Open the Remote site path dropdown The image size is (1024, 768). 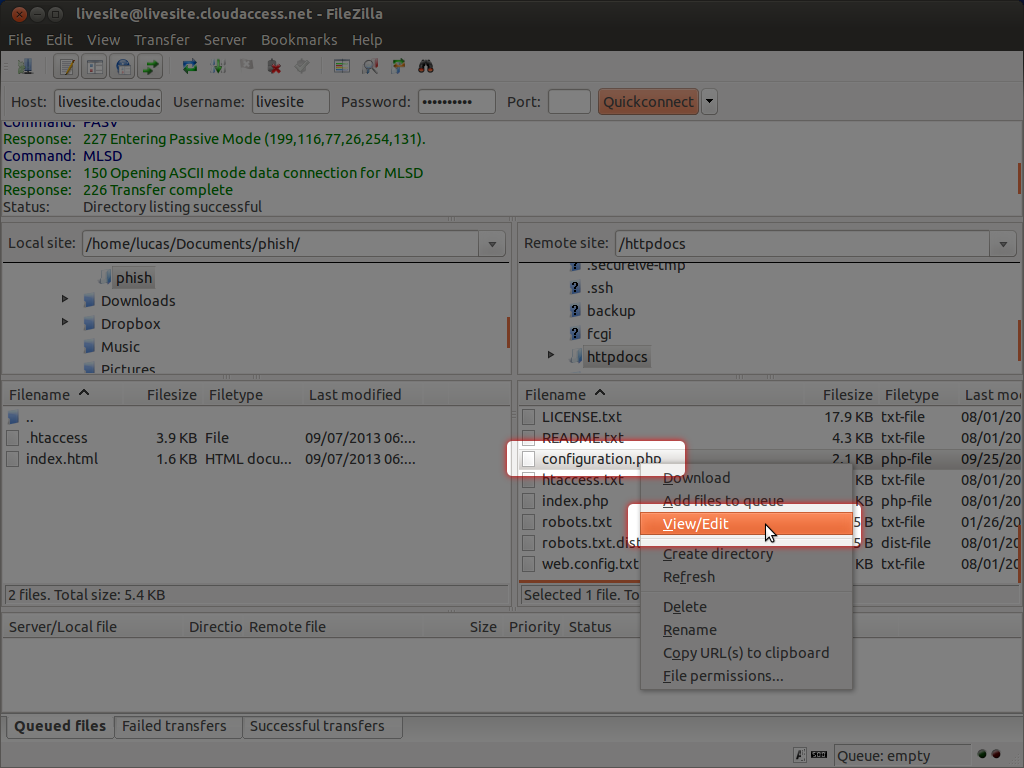click(1003, 244)
